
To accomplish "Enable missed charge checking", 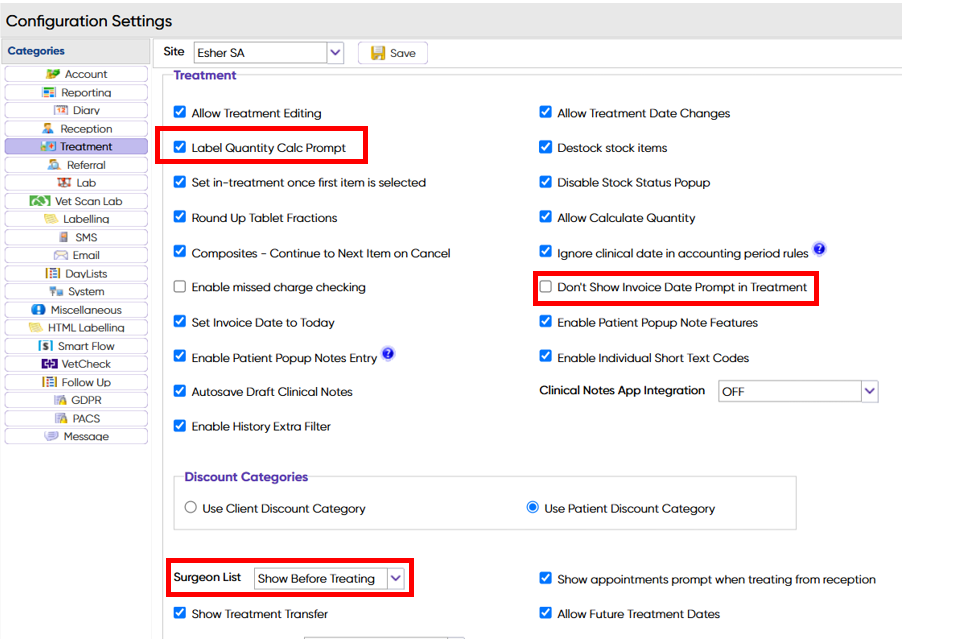I will pos(179,286).
